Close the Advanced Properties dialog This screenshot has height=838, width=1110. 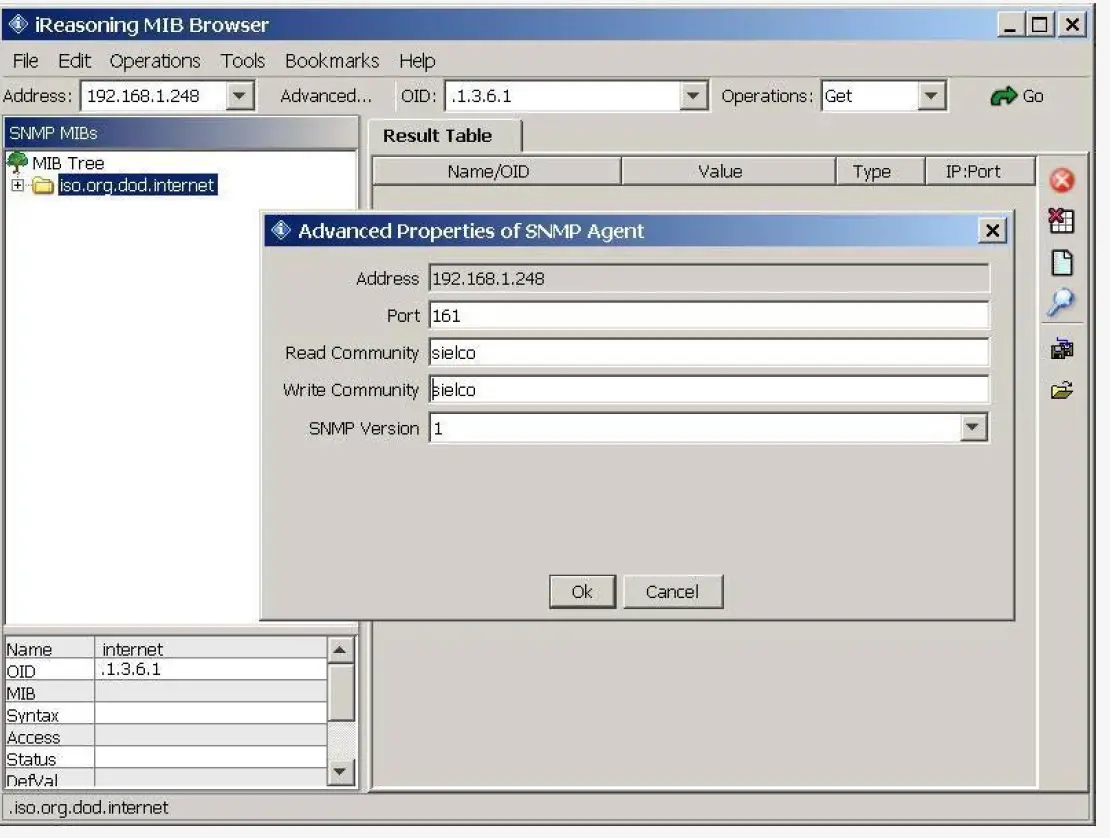[x=992, y=231]
